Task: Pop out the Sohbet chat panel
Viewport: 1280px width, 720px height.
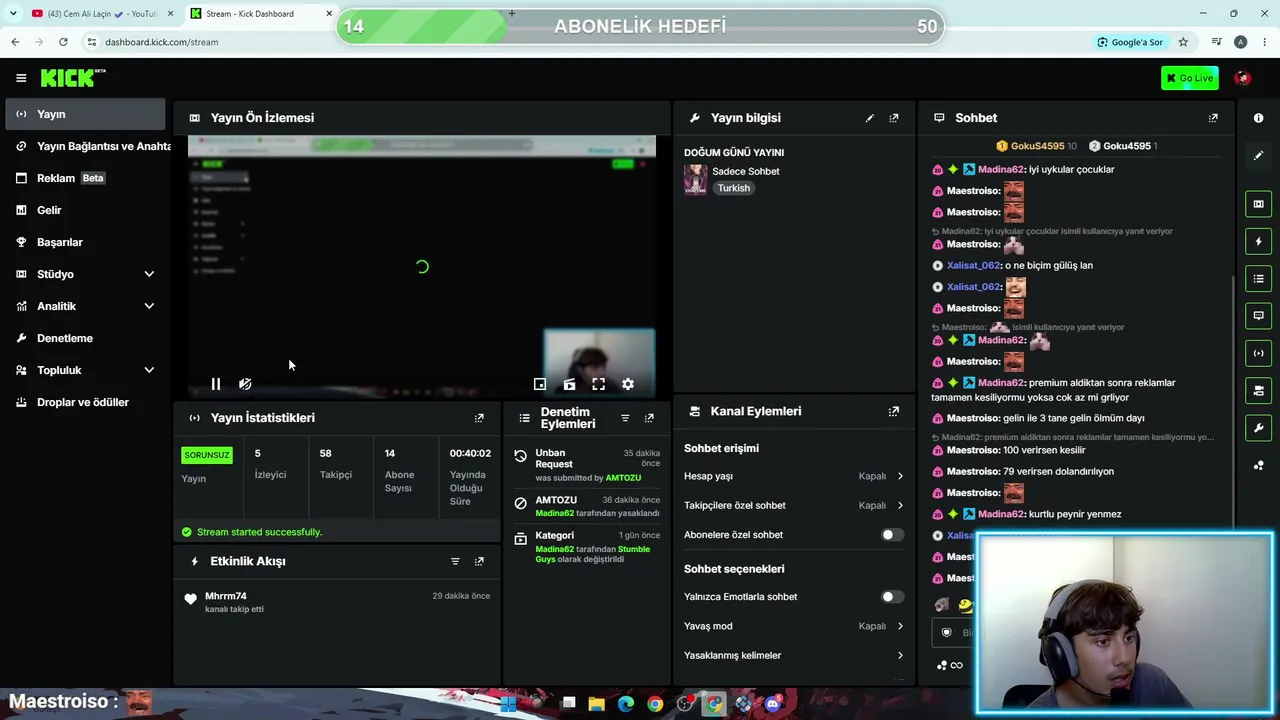Action: point(1213,118)
